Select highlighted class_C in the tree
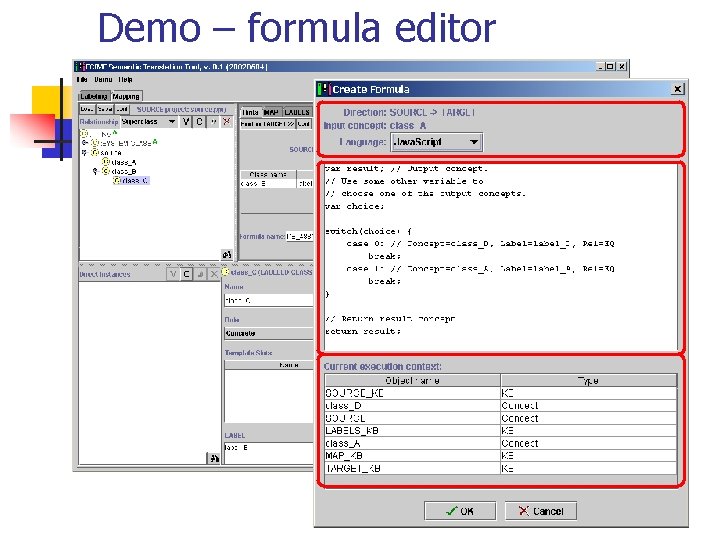The image size is (720, 540). 135,180
